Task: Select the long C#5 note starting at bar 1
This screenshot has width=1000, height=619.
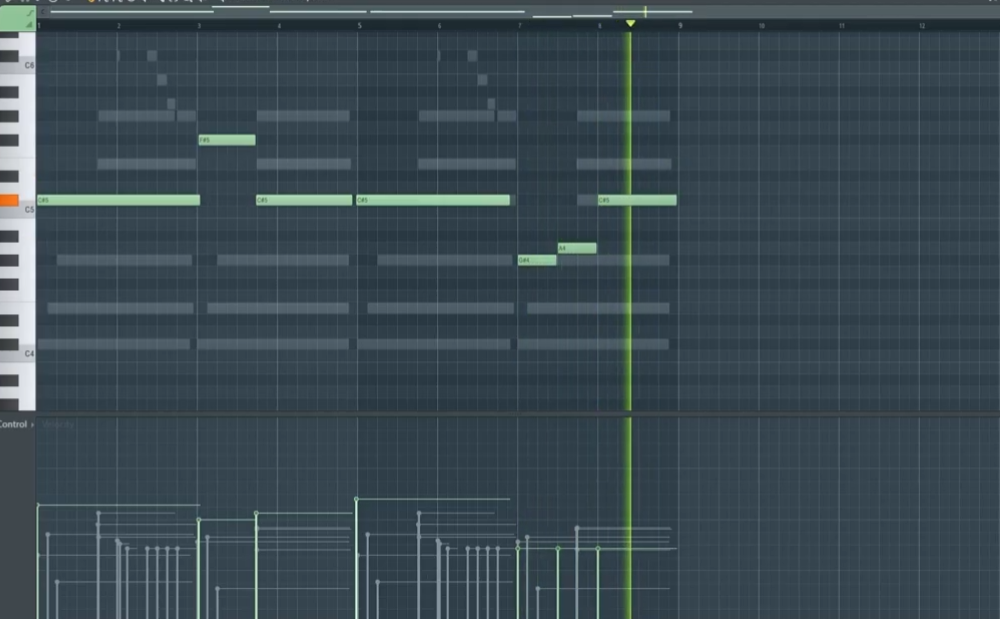Action: 119,200
